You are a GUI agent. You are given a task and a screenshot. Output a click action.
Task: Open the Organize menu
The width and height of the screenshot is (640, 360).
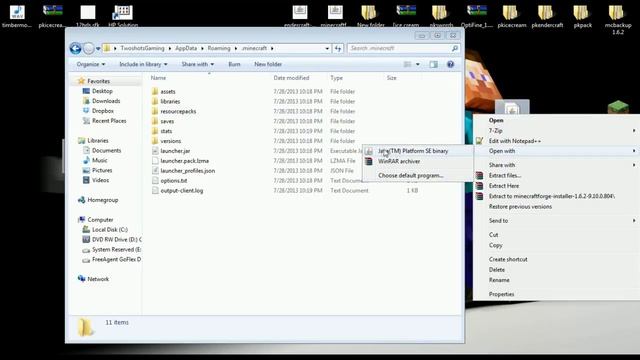point(91,64)
